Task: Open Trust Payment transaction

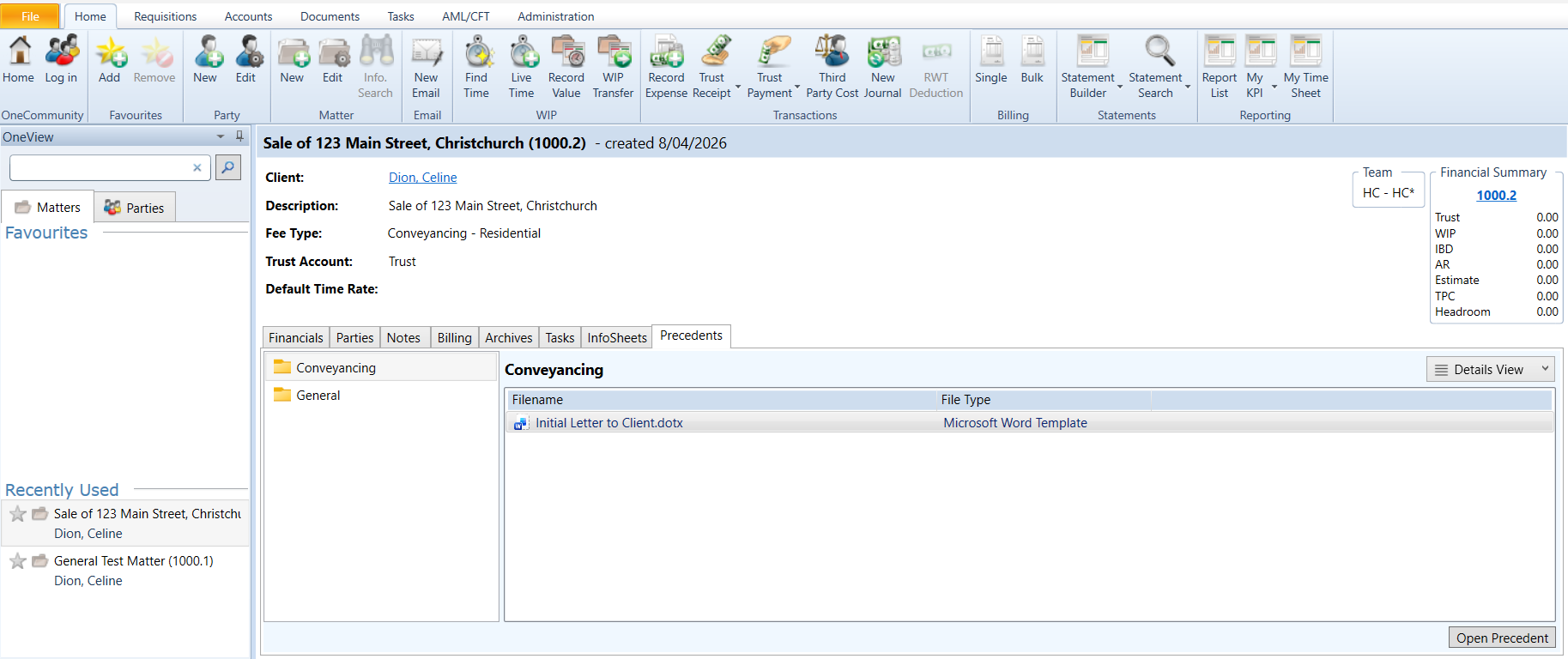Action: [x=770, y=67]
